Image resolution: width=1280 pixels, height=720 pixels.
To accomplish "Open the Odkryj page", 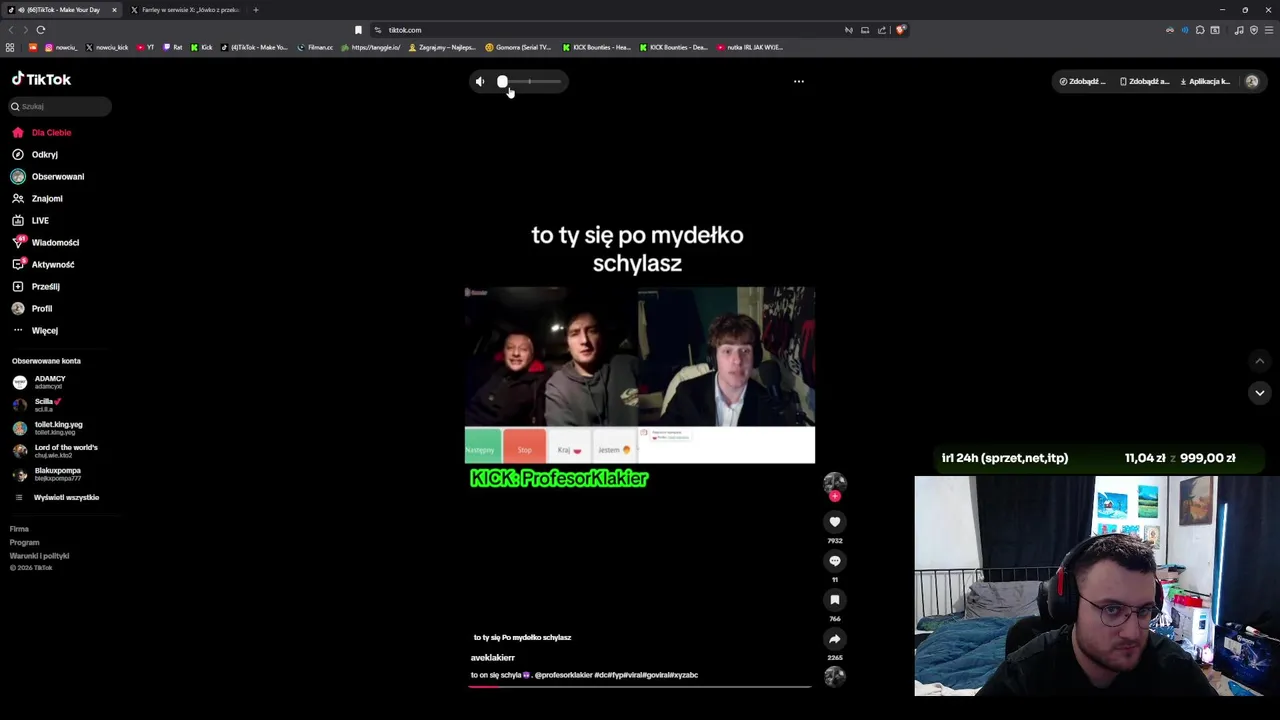I will coord(35,155).
